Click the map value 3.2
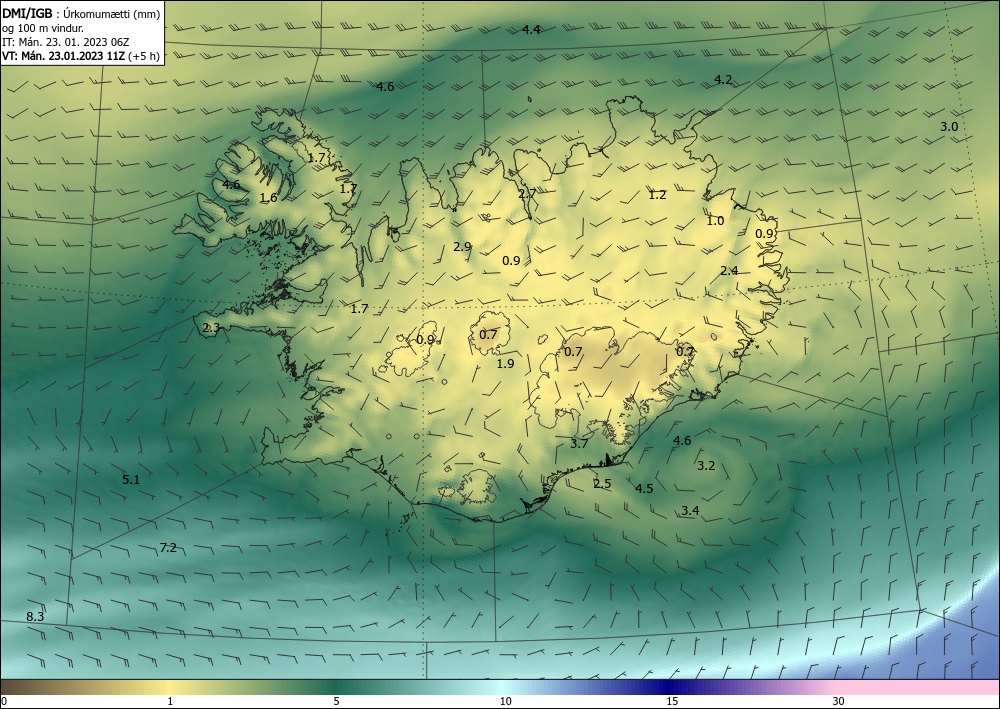The height and width of the screenshot is (709, 1000). coord(706,466)
